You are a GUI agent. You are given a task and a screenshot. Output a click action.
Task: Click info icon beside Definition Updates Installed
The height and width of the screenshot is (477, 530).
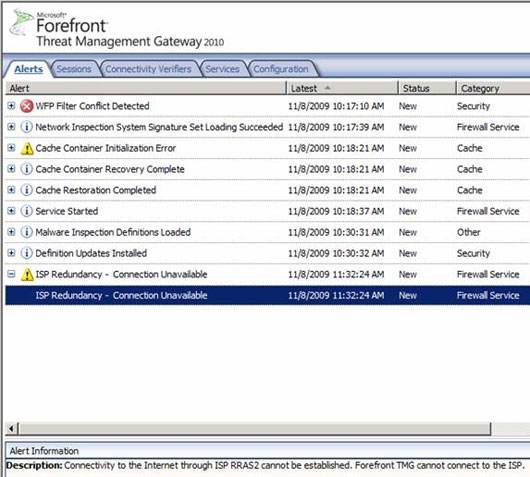click(26, 253)
